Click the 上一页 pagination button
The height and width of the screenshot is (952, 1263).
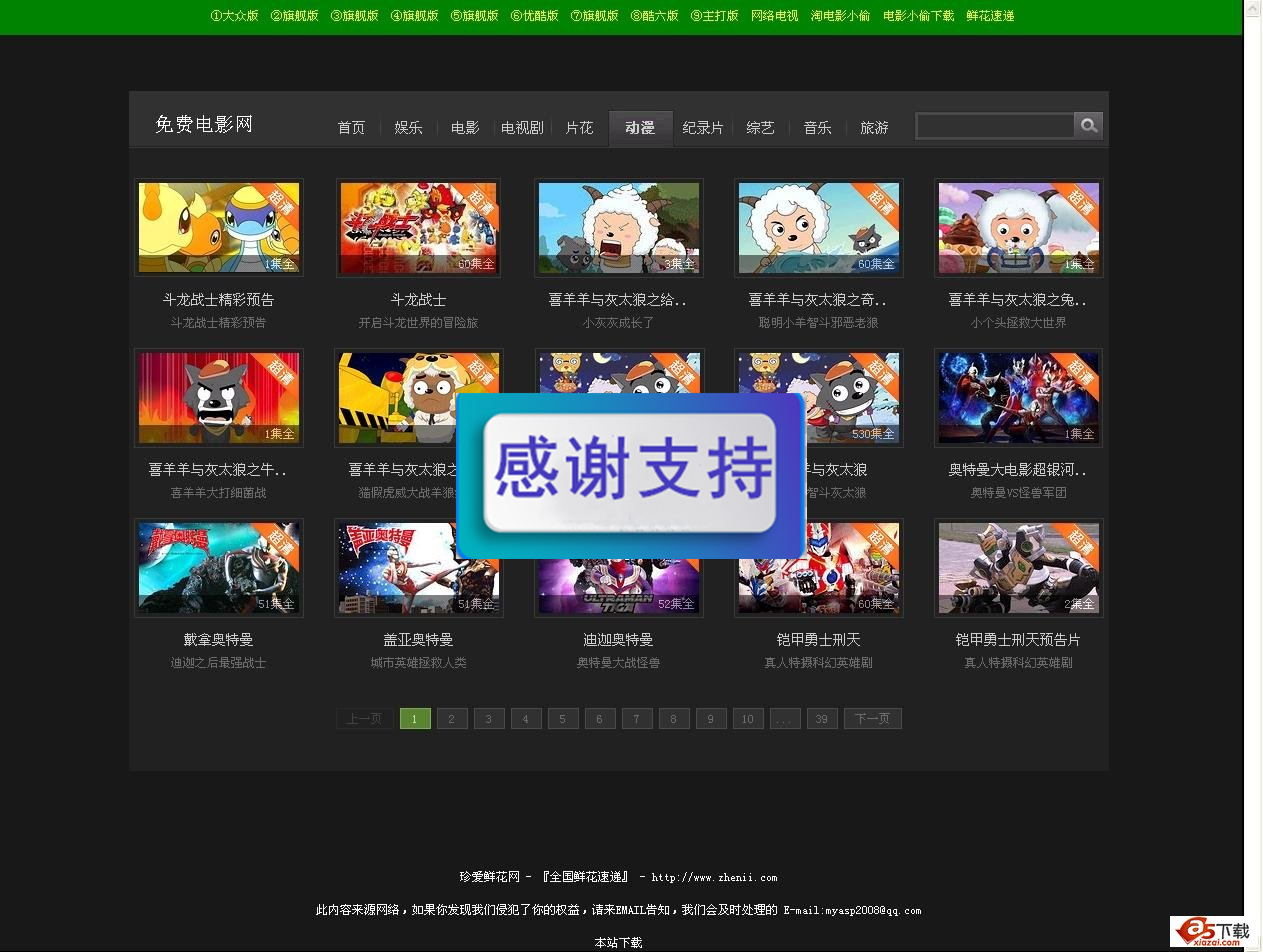(x=364, y=719)
